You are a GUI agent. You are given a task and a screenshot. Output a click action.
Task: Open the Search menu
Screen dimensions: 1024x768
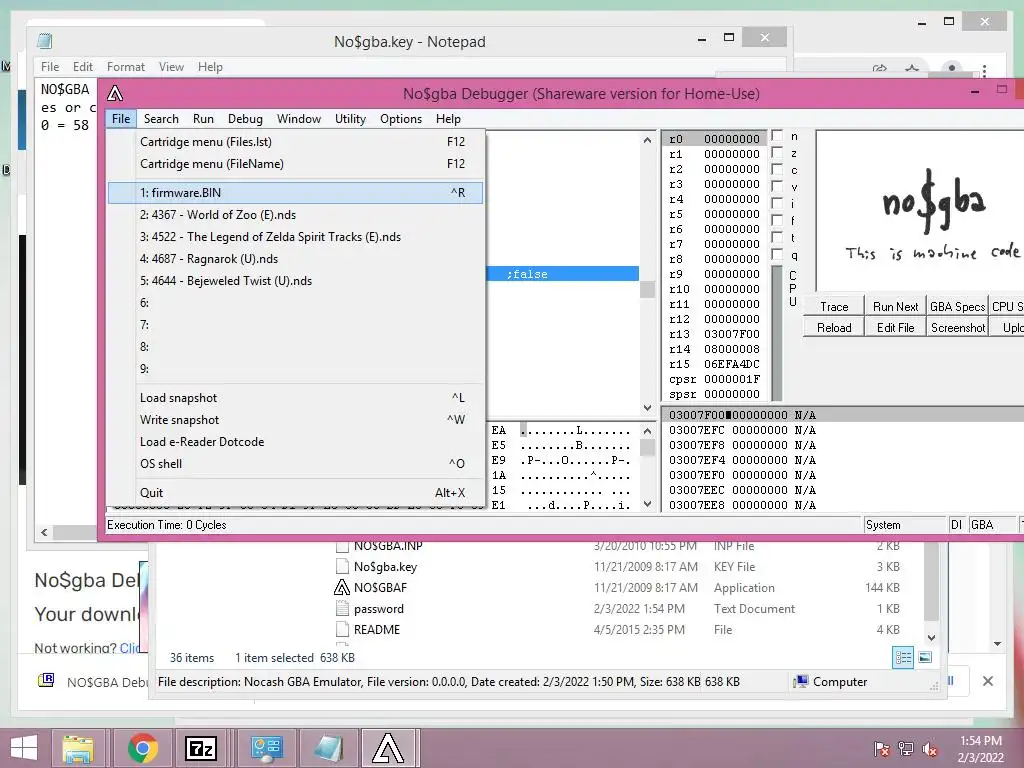pyautogui.click(x=161, y=119)
